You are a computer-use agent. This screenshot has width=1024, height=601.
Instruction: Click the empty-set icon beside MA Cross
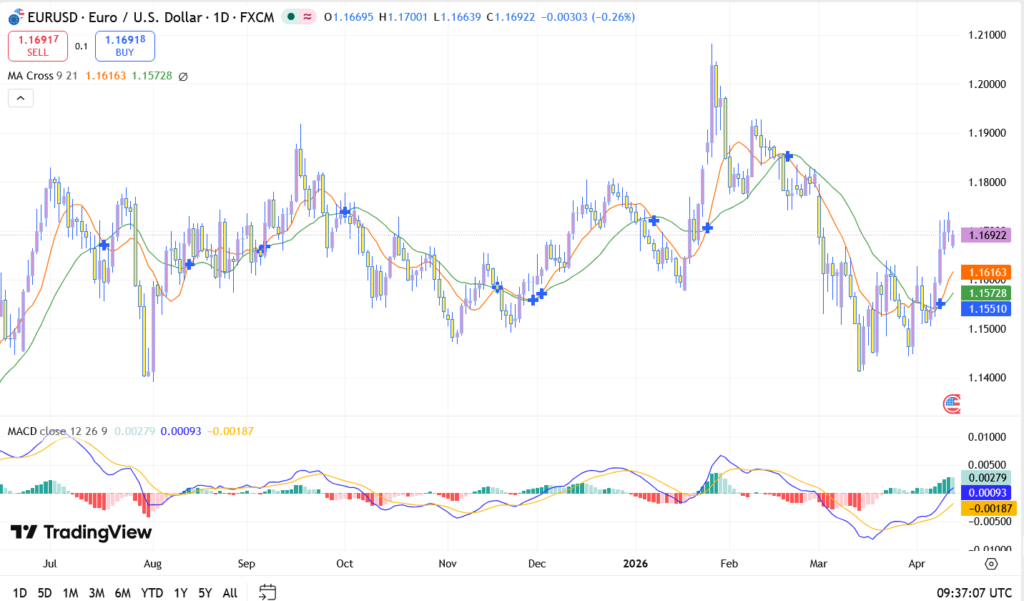tap(183, 76)
